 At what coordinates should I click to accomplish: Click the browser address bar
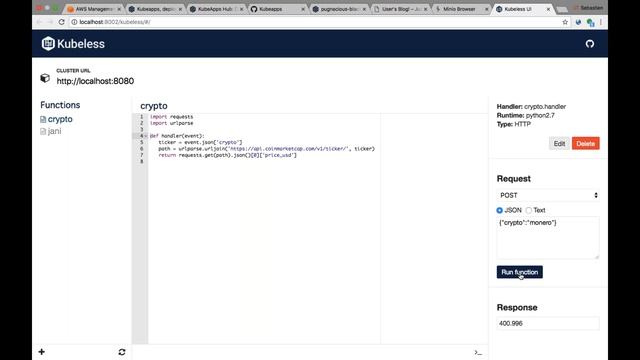pyautogui.click(x=314, y=22)
